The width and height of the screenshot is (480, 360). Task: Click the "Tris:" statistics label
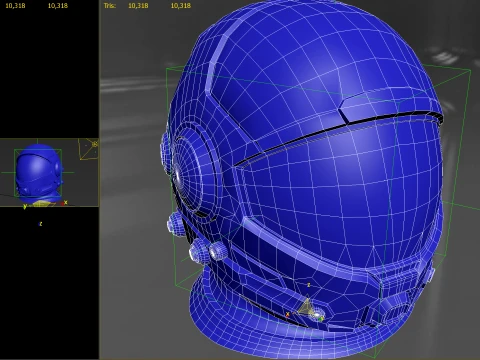pos(110,6)
